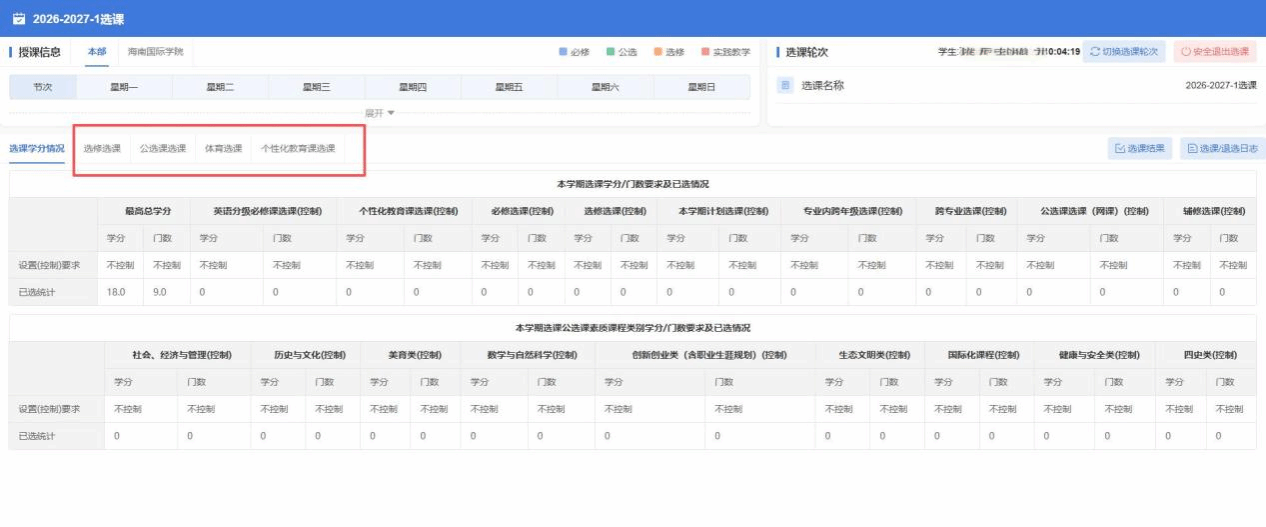Open the 选修选课 tab
The image size is (1266, 527).
pos(102,149)
